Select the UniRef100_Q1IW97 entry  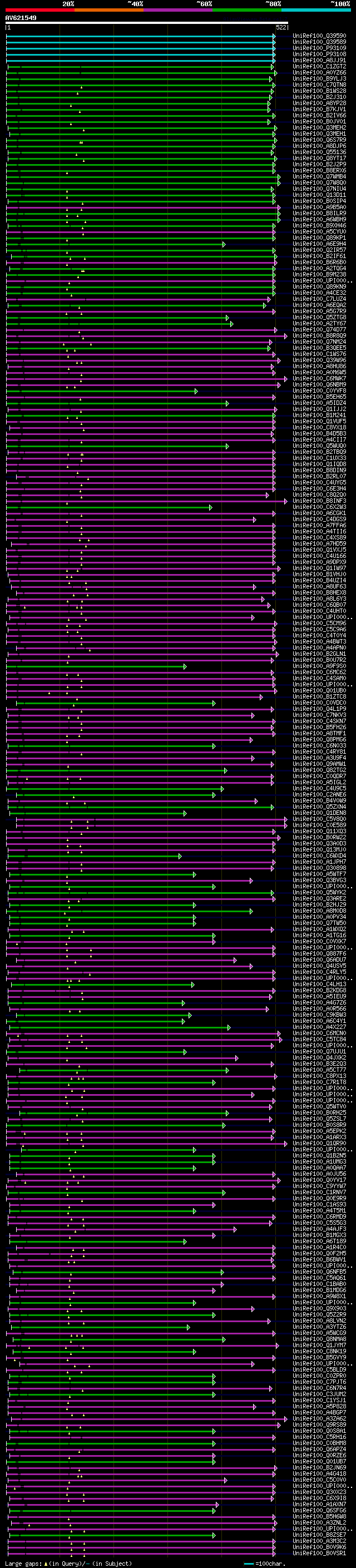(x=319, y=568)
